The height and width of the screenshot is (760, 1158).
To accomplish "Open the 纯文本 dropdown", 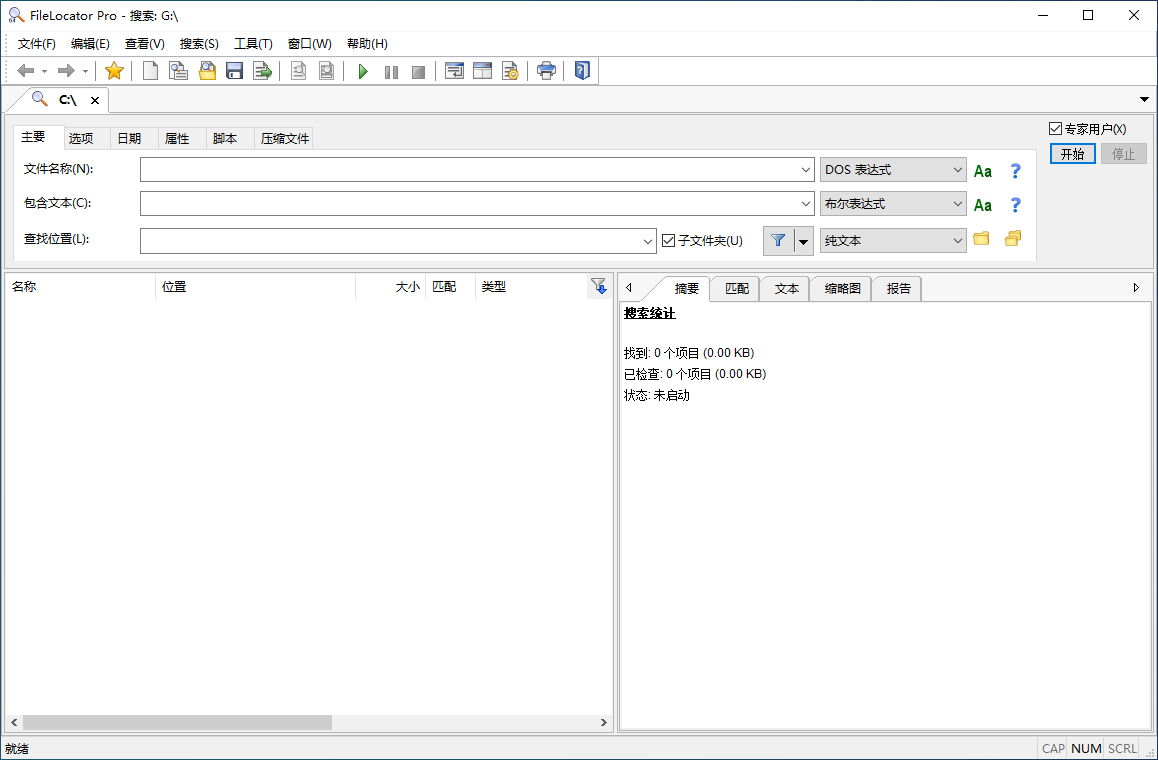I will [893, 241].
